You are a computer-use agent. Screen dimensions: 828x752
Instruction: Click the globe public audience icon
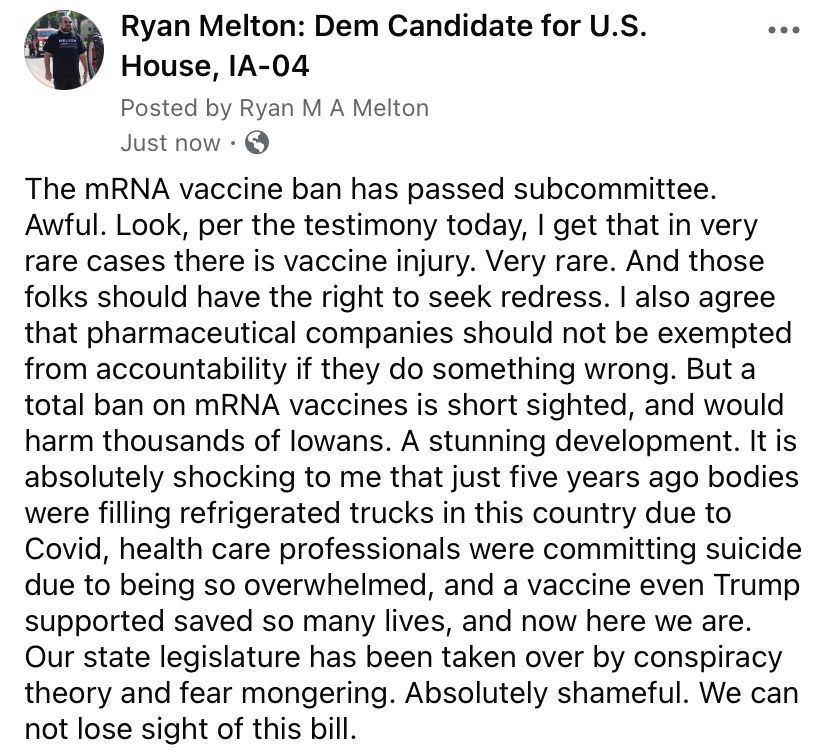[x=256, y=143]
